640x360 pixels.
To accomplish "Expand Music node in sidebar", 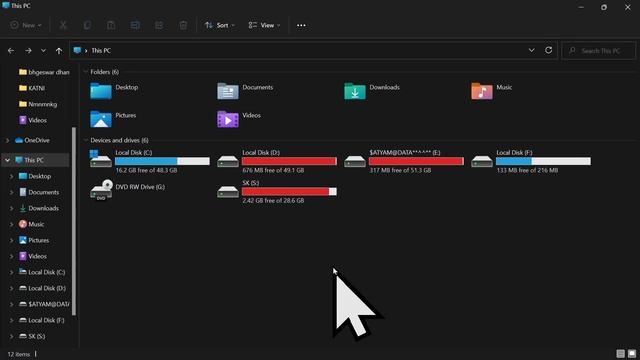I will tap(11, 224).
